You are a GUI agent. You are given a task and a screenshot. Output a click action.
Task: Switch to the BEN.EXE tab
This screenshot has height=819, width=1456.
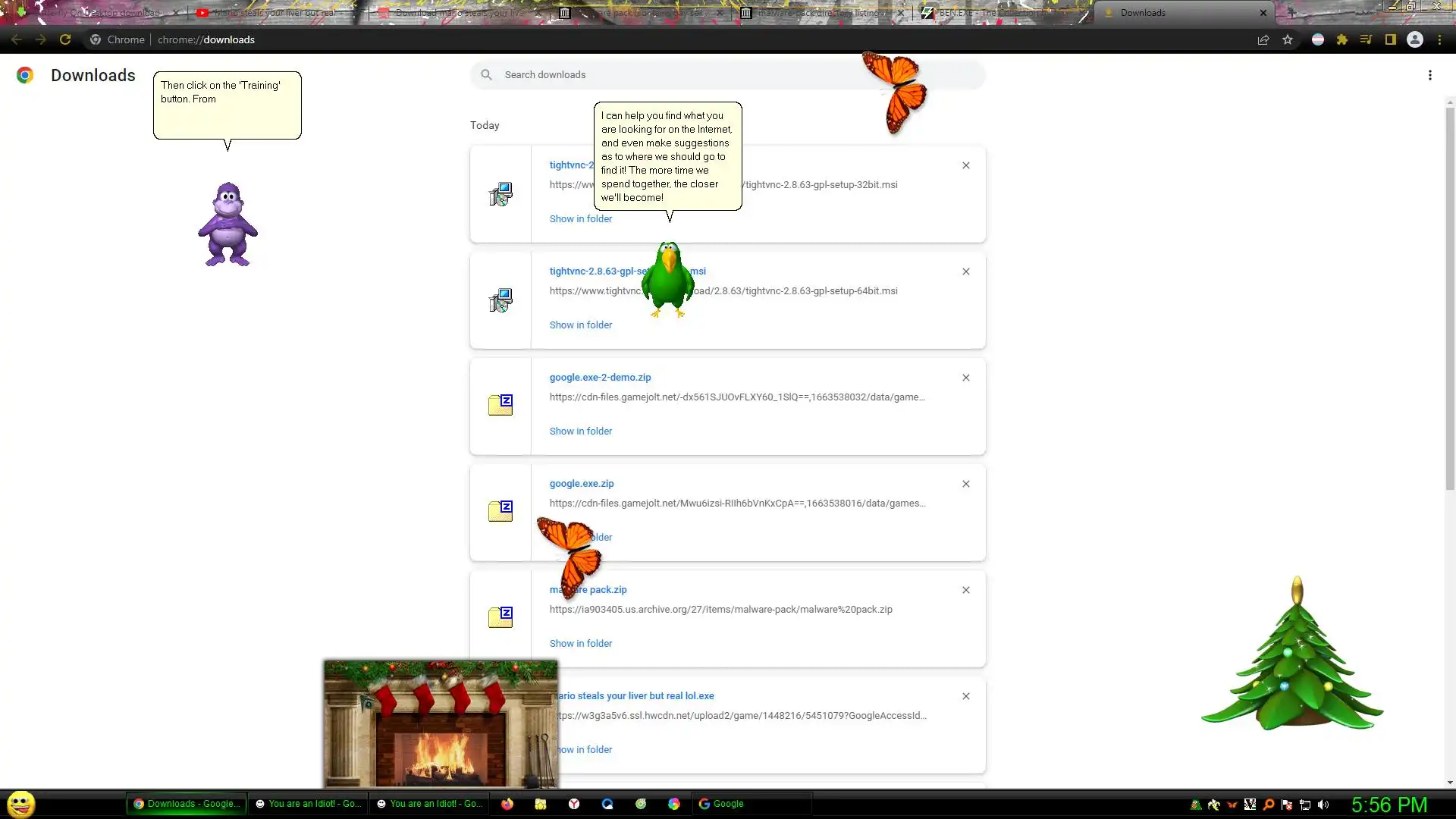[986, 13]
